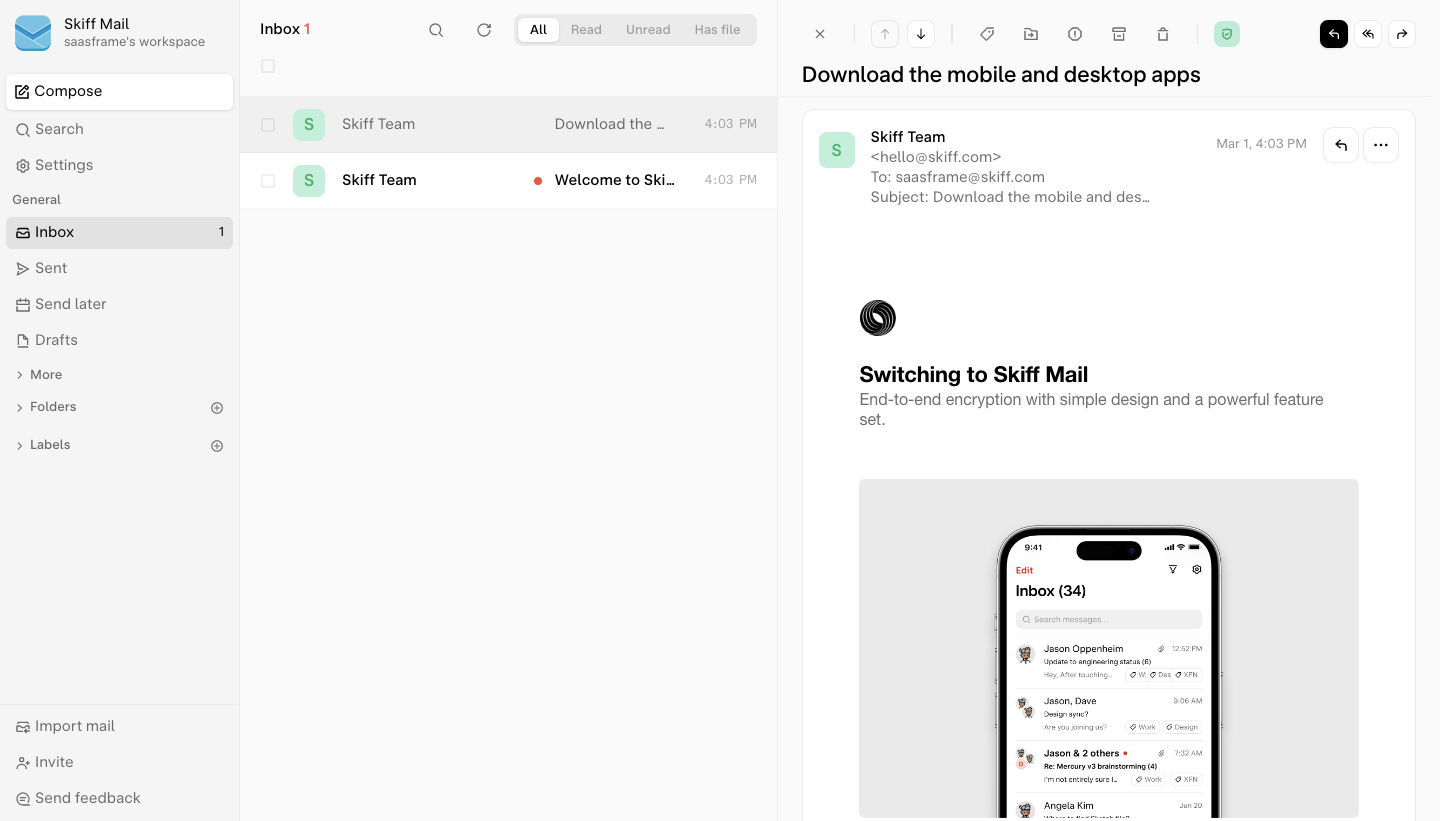Click the Compose button
This screenshot has width=1440, height=821.
(120, 91)
